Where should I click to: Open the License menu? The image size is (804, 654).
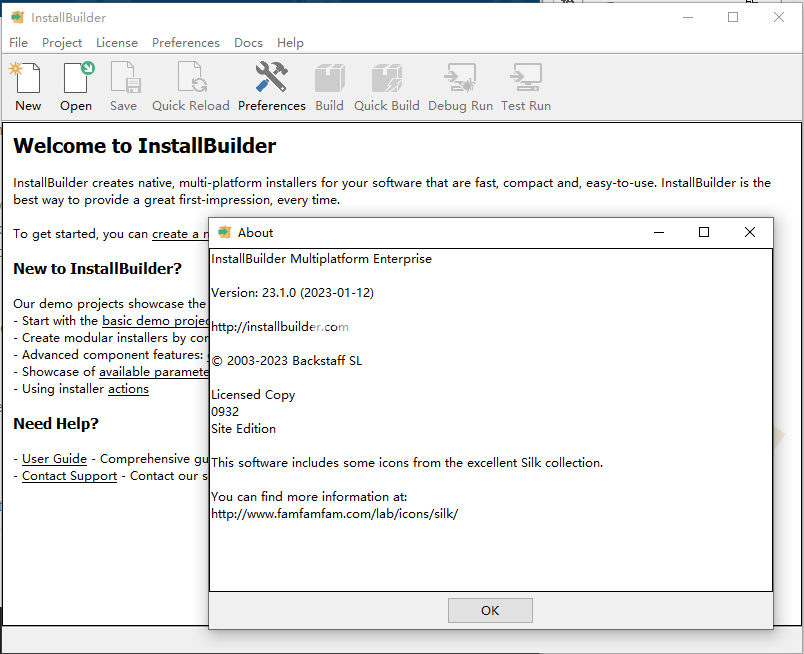tap(117, 43)
